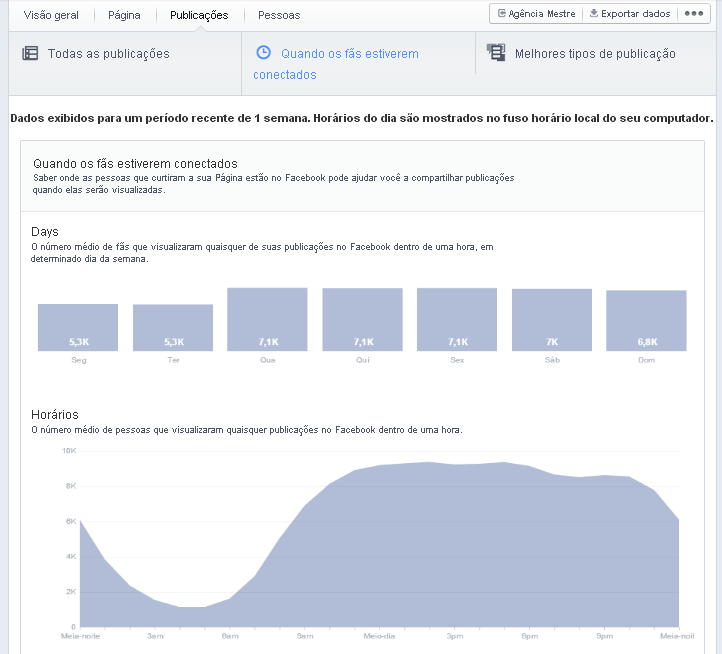Go to the Pessoas tab
The width and height of the screenshot is (722, 654).
pos(279,15)
